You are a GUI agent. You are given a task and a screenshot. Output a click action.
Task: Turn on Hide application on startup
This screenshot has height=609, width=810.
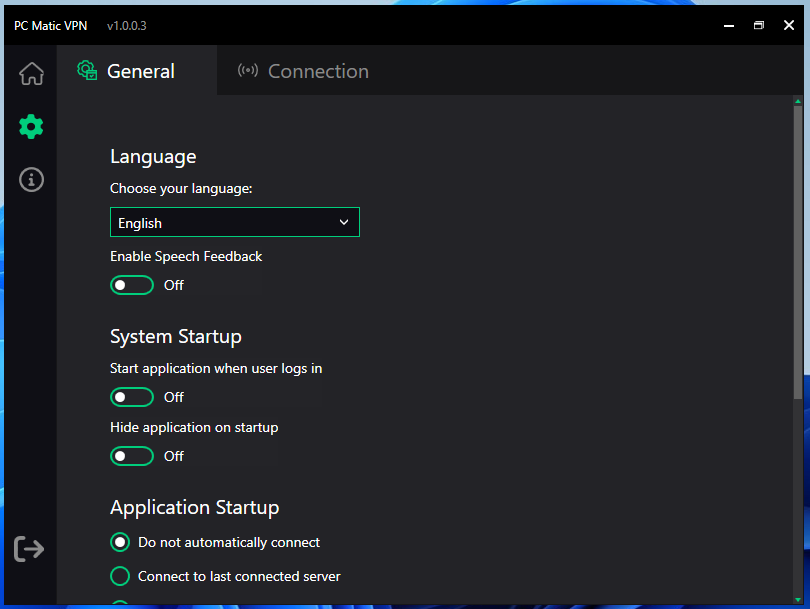pyautogui.click(x=132, y=456)
